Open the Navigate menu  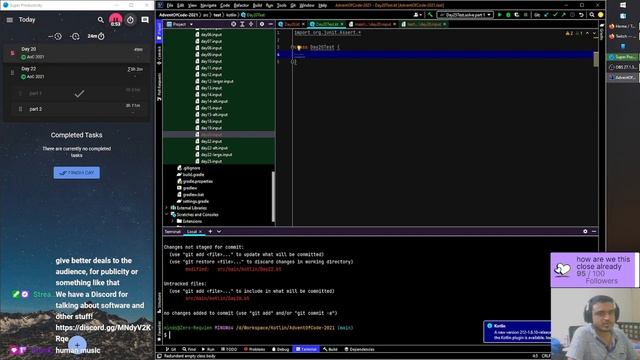pyautogui.click(x=208, y=5)
